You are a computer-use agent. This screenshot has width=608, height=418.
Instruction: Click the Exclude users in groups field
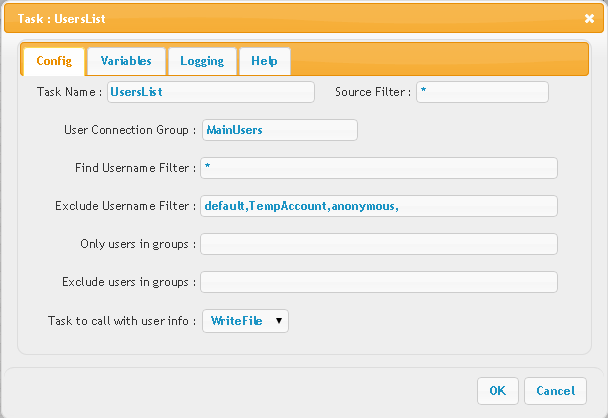379,282
